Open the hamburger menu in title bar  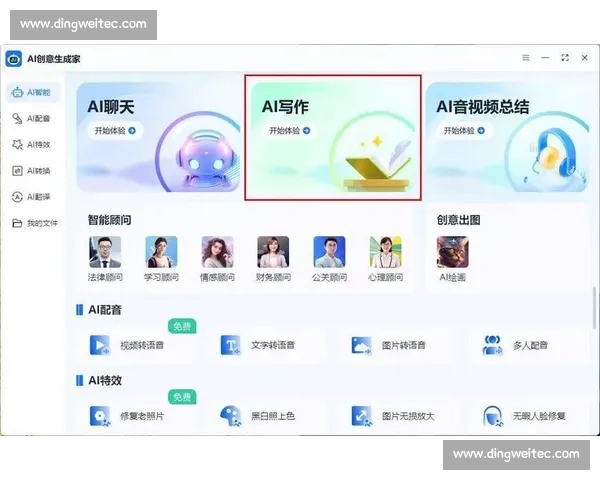point(526,58)
